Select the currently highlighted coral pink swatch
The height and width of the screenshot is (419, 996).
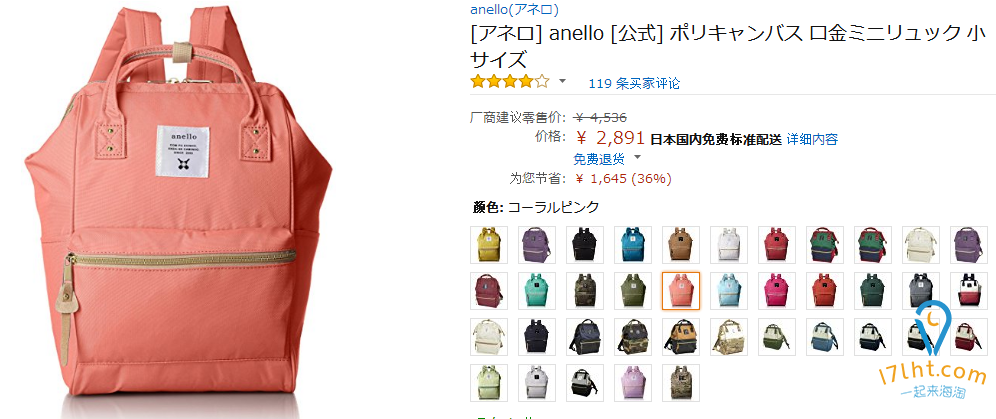(681, 291)
